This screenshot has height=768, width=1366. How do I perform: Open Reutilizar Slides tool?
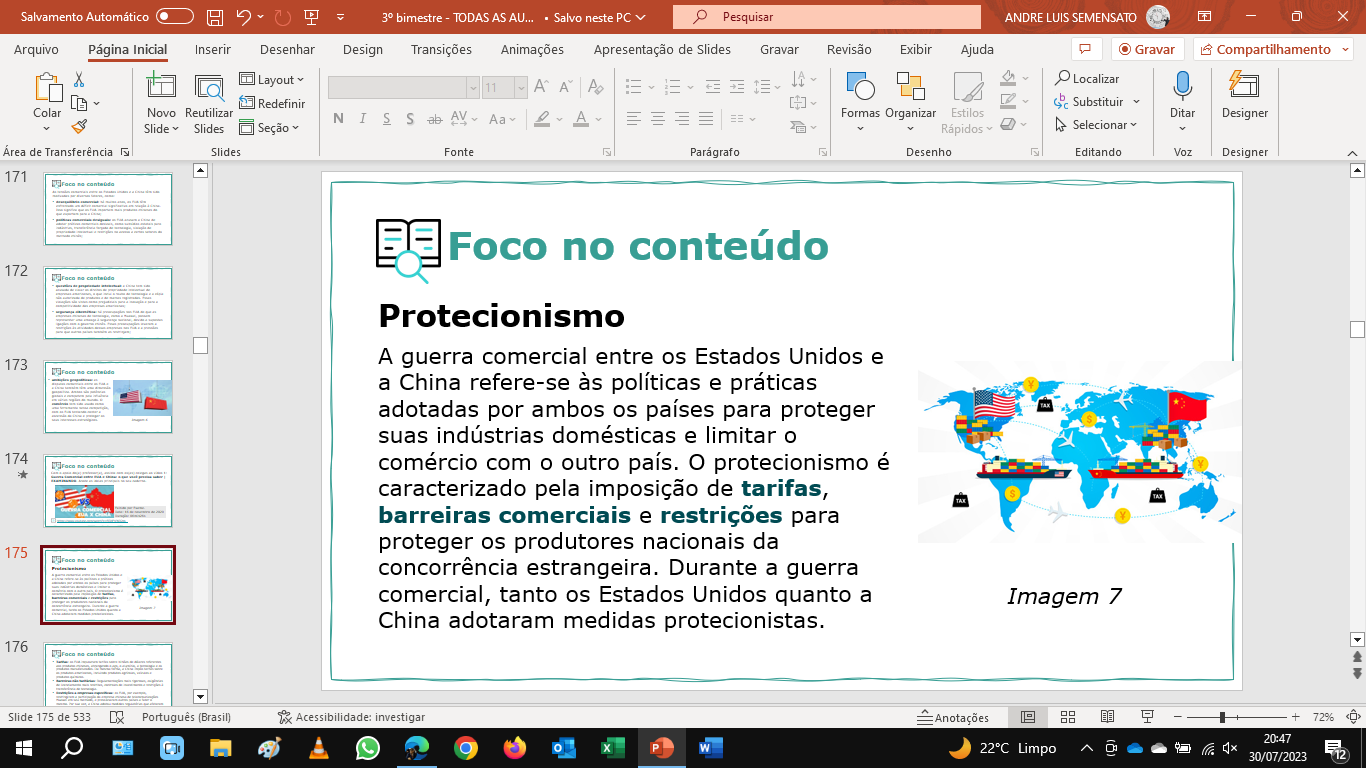209,103
